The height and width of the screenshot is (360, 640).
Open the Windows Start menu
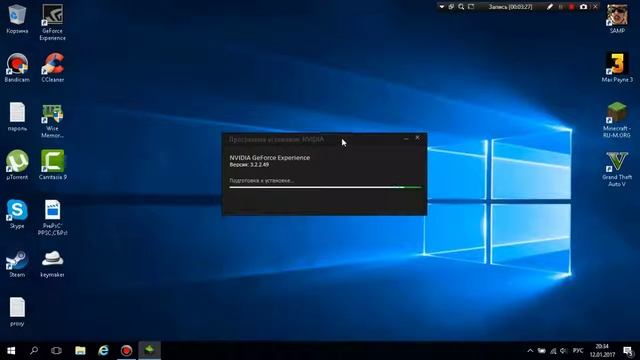point(11,351)
